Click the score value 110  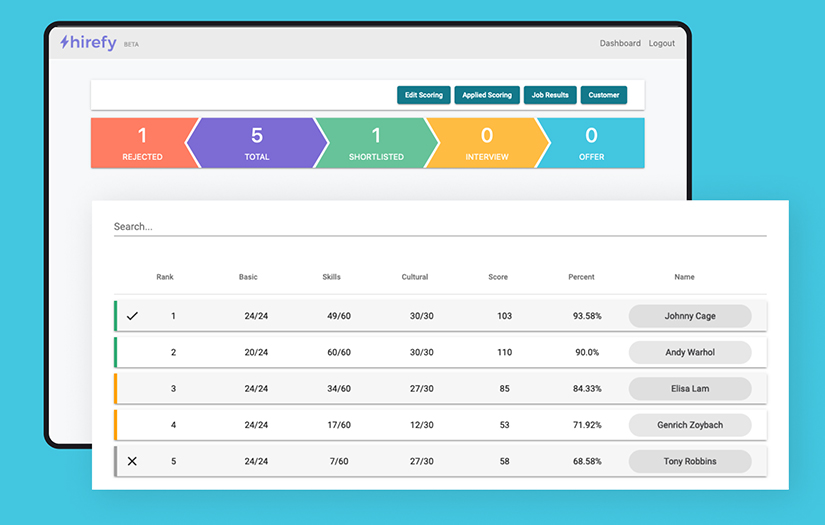coord(504,352)
